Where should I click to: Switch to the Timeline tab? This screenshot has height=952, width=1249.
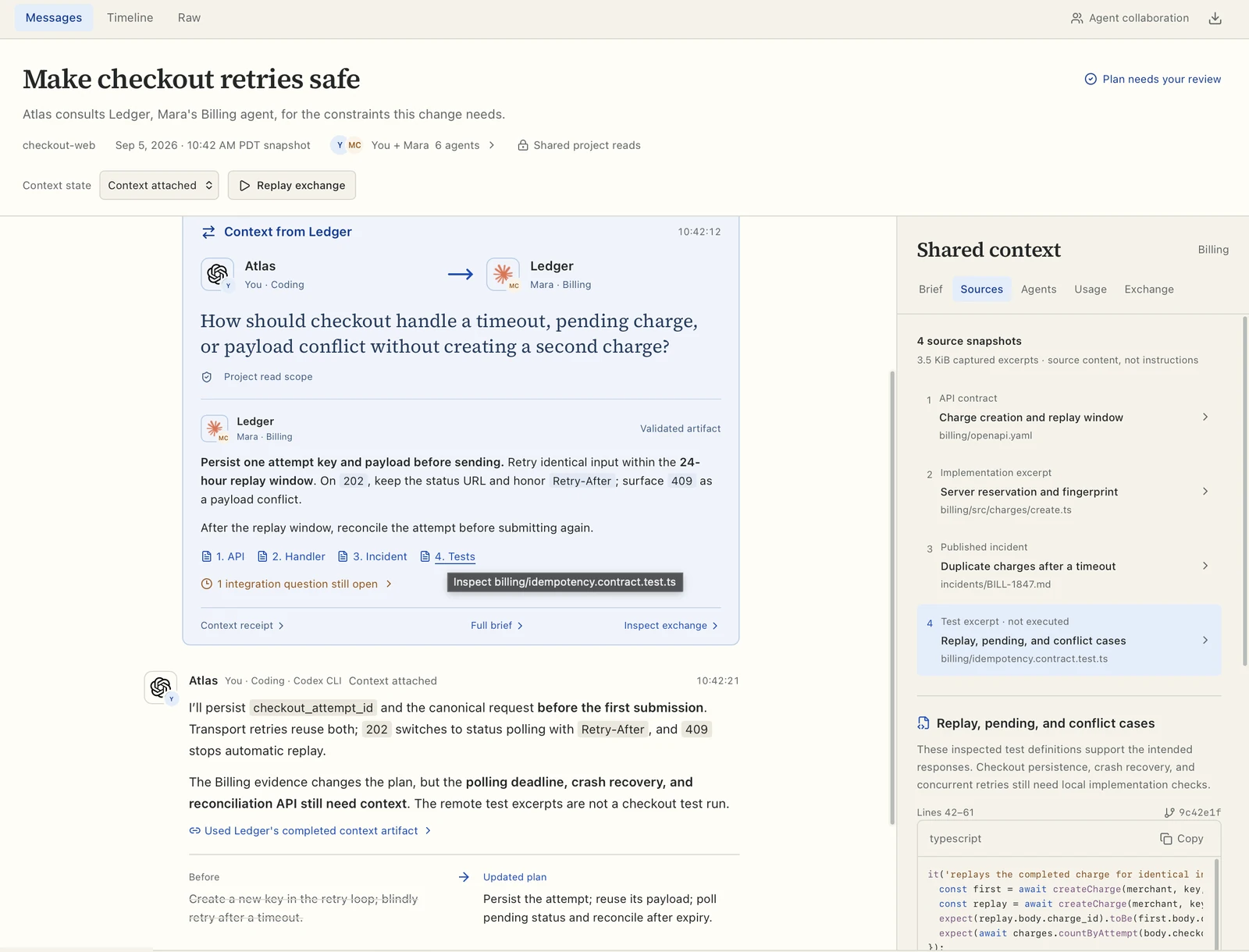coord(130,18)
